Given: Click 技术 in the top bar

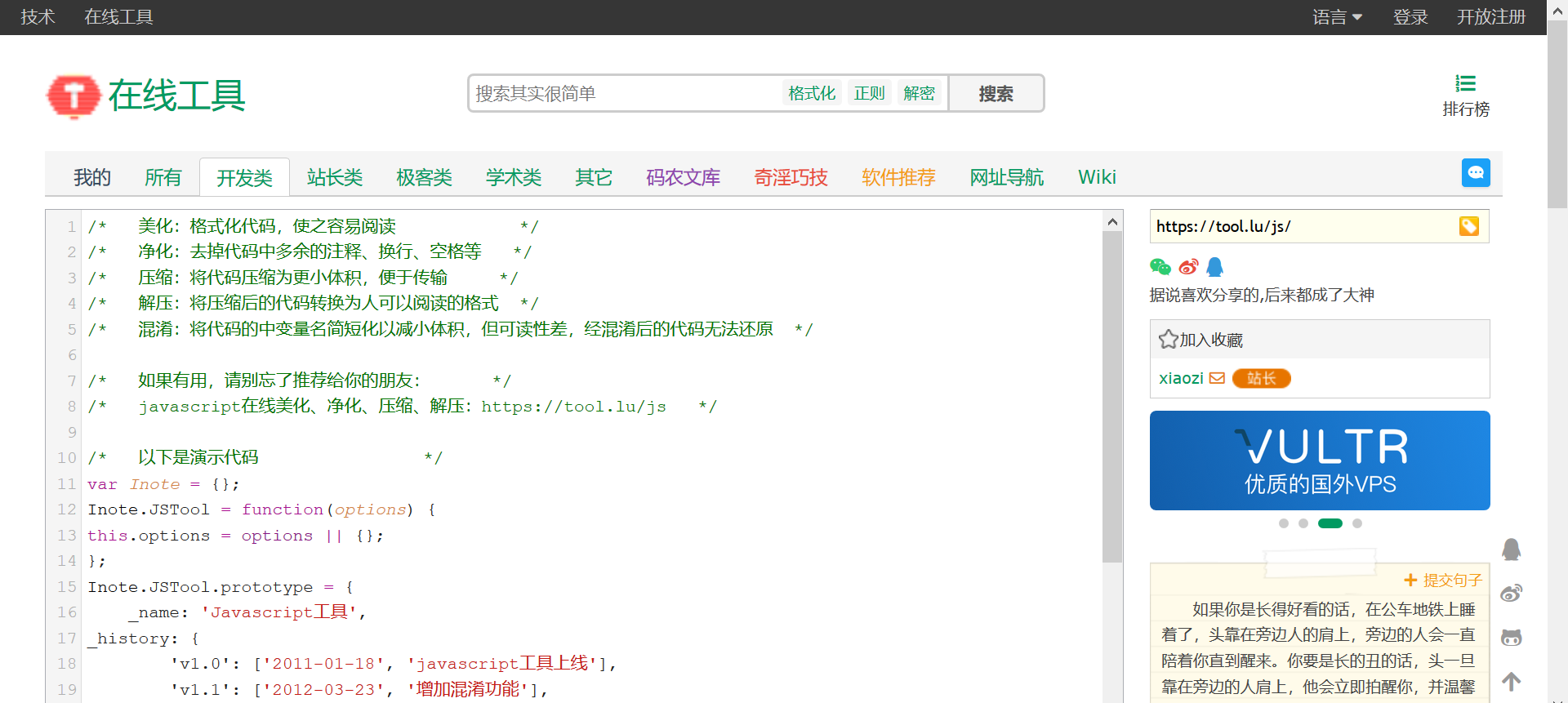Looking at the screenshot, I should pos(38,17).
